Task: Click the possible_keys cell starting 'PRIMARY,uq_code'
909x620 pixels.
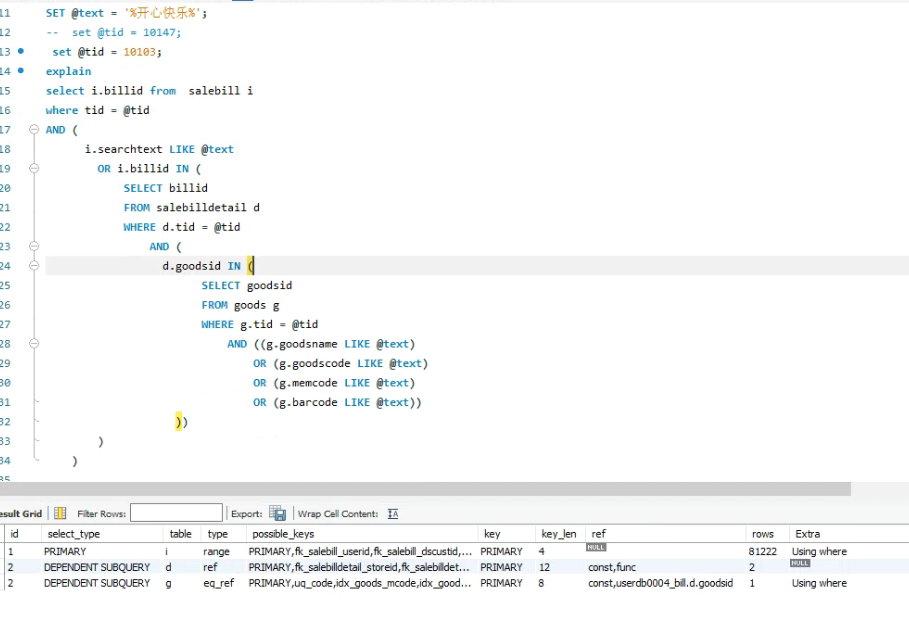Action: pos(360,583)
